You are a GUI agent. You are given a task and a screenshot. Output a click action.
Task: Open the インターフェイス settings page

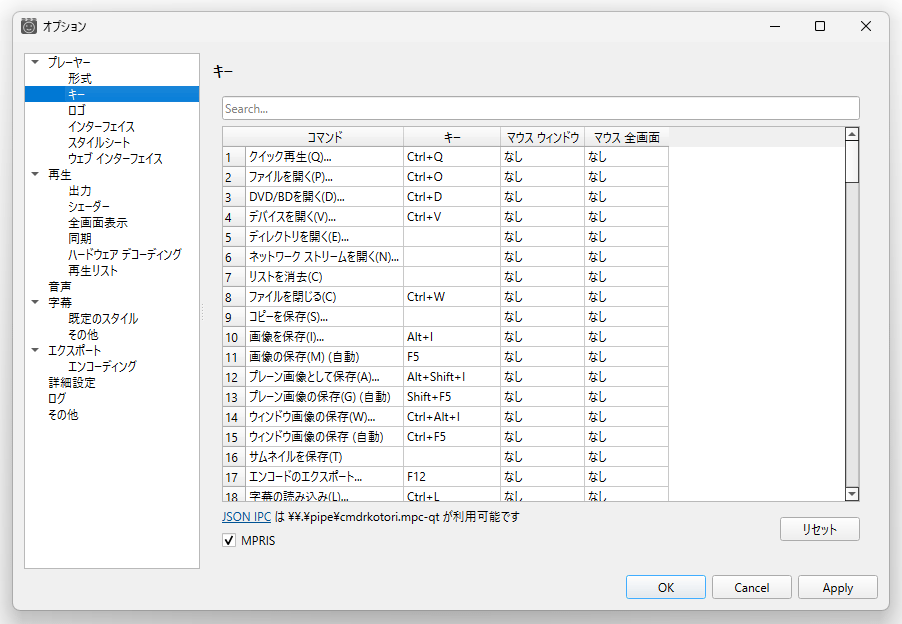click(101, 127)
